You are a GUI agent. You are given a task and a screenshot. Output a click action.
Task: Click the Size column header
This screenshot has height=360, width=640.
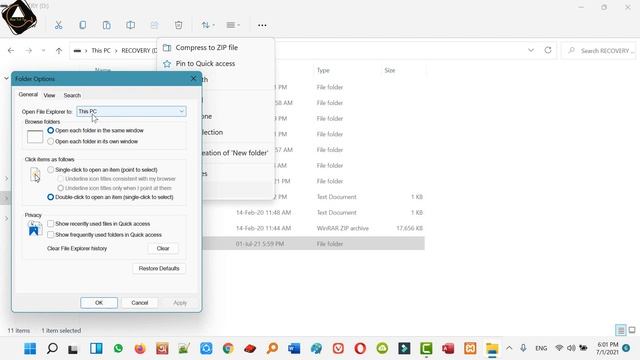point(390,70)
